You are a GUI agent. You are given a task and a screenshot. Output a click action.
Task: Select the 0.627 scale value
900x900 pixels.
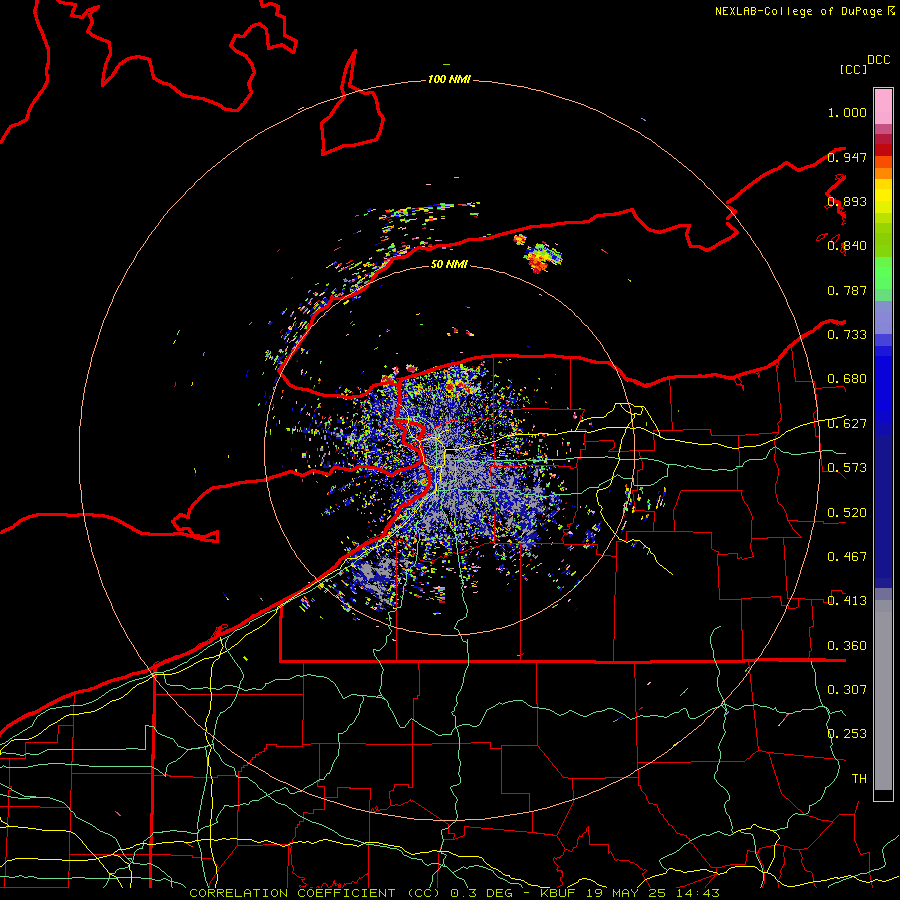click(847, 424)
